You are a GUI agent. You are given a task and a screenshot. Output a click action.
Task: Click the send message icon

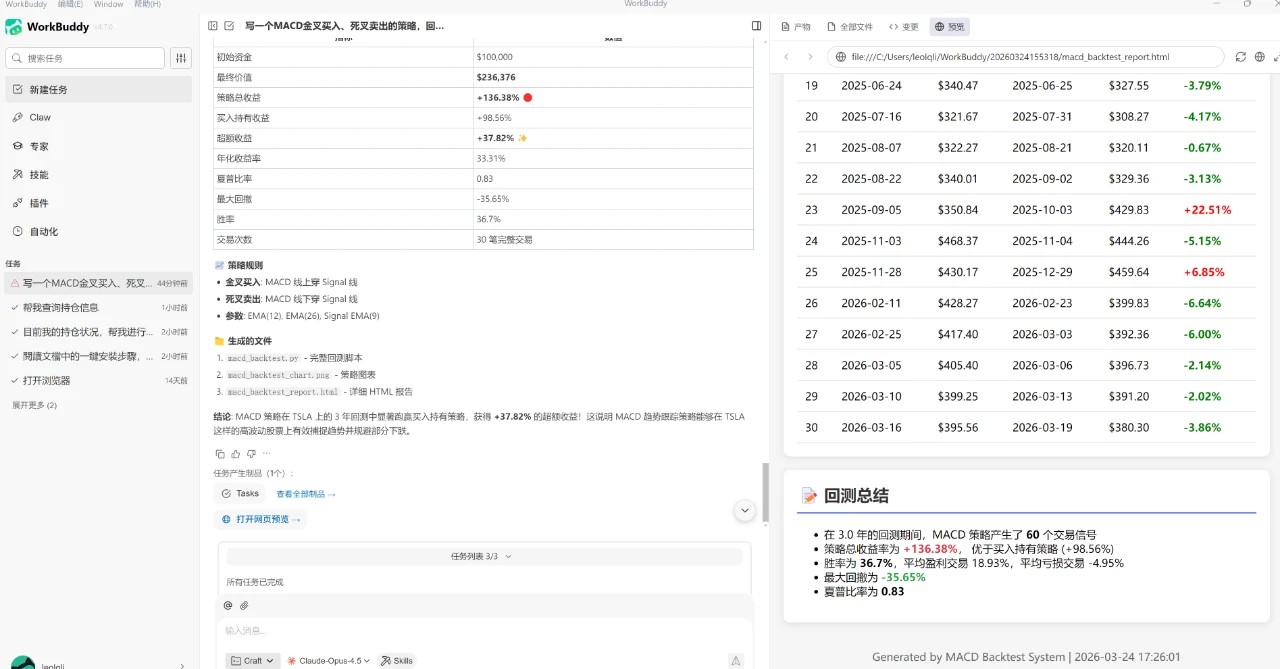(x=736, y=660)
